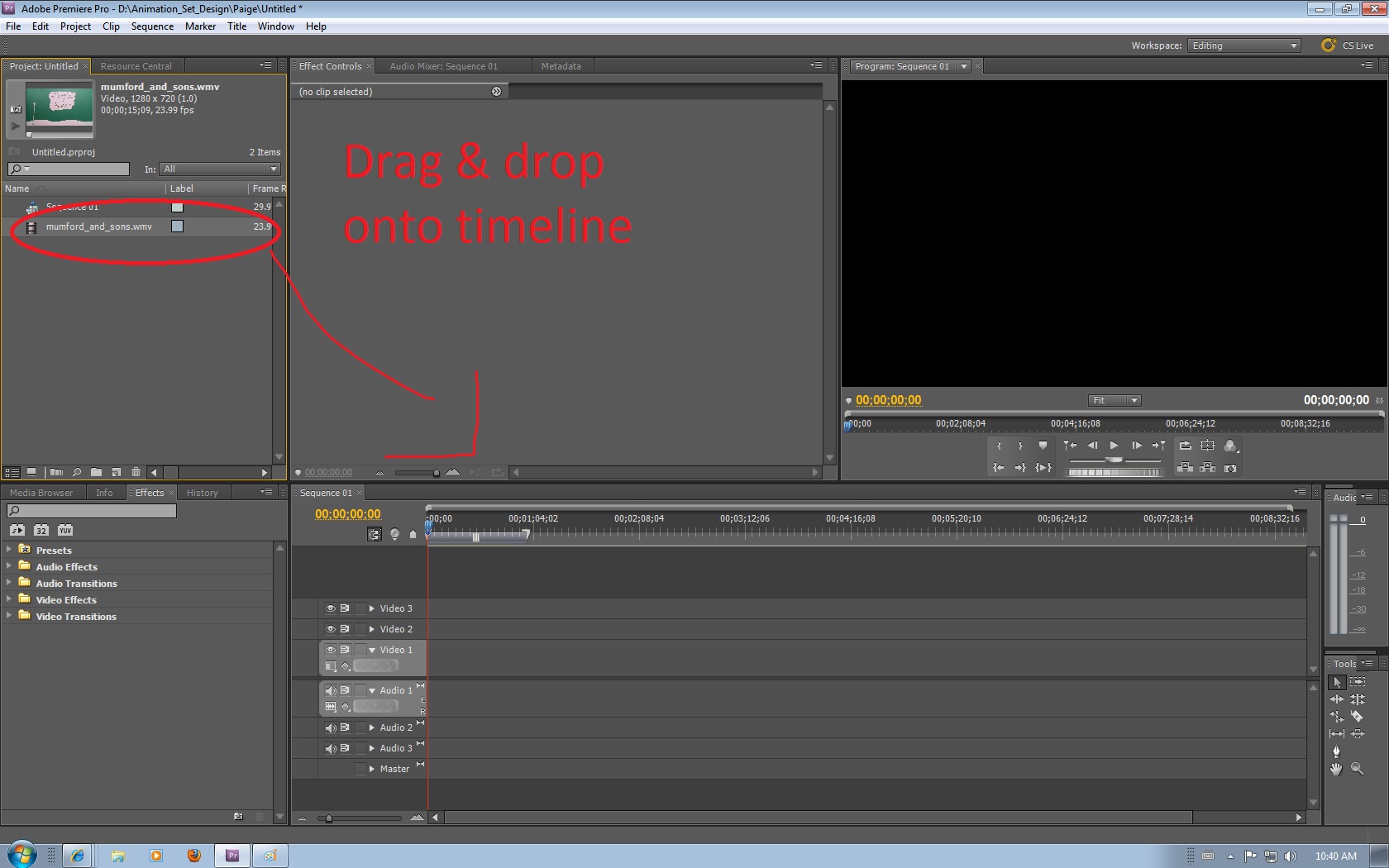Open the In: All search filter dropdown
Viewport: 1389px width, 868px height.
[220, 169]
